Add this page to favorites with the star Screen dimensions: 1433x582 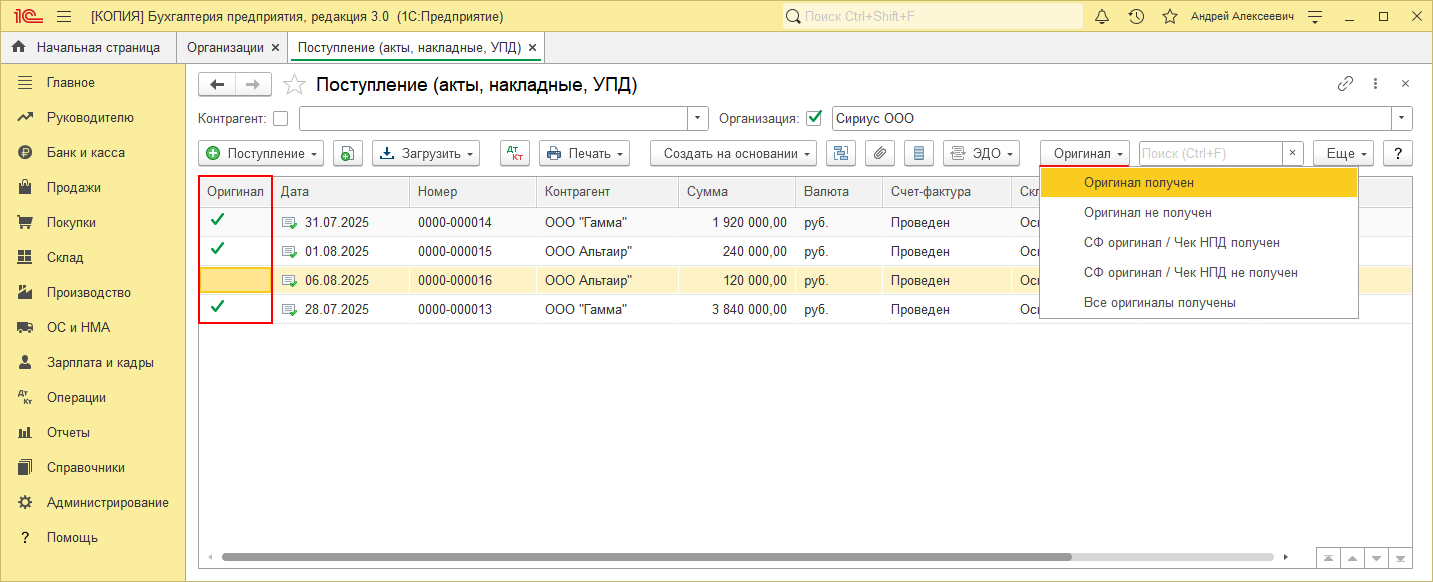coord(294,85)
